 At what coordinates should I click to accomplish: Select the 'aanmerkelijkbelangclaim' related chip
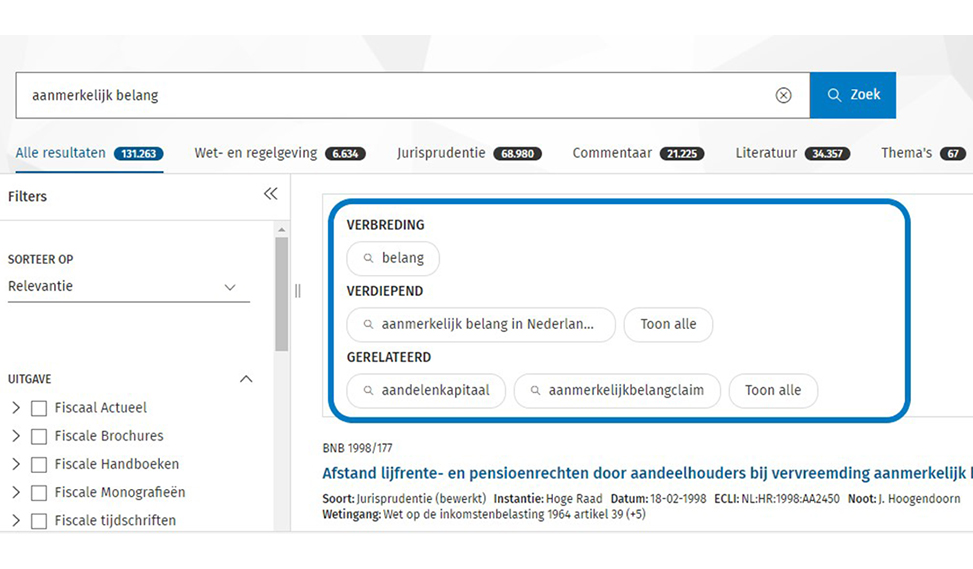(616, 390)
